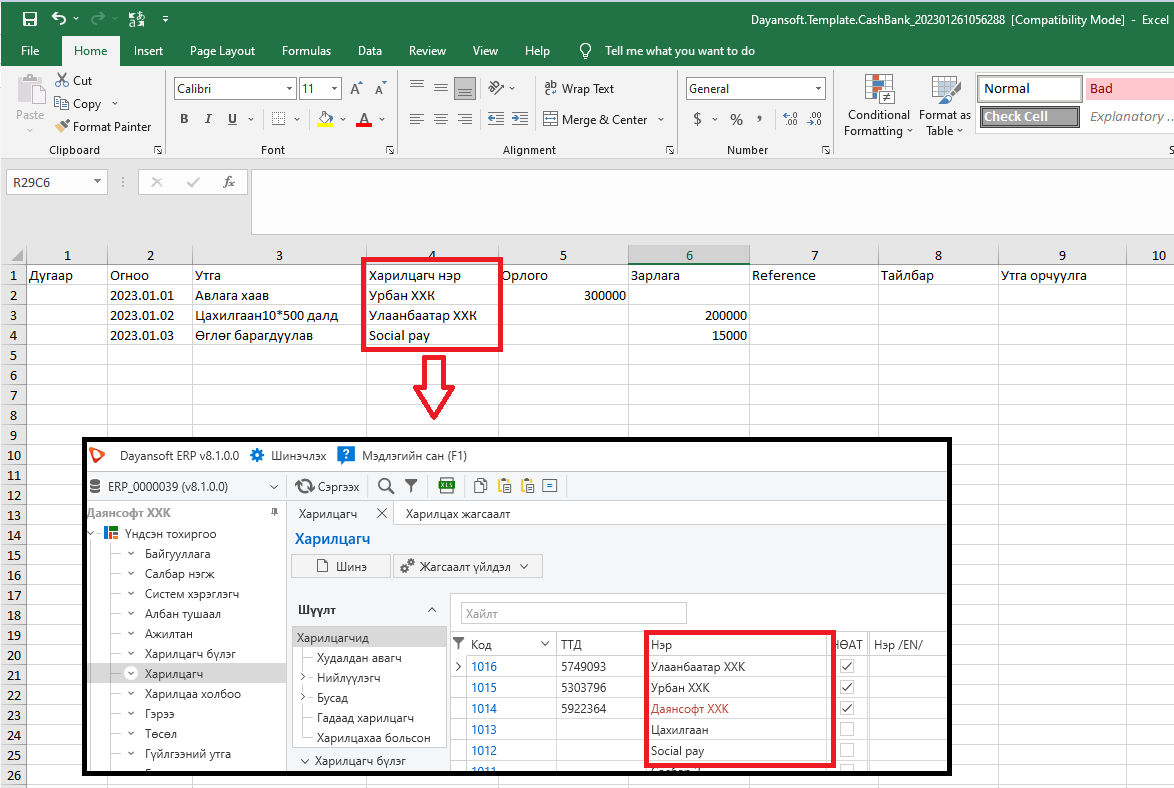Click the green XLS export icon in Dayansoft
This screenshot has height=788, width=1174.
click(447, 485)
